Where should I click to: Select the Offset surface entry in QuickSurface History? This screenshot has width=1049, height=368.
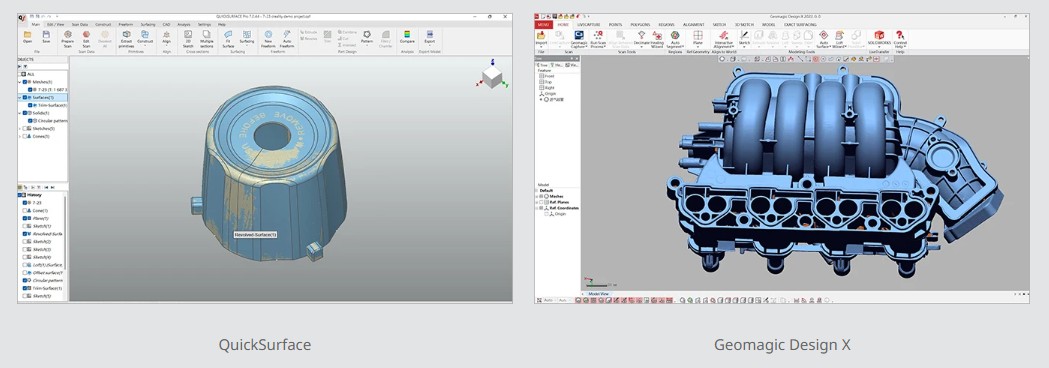pyautogui.click(x=47, y=272)
